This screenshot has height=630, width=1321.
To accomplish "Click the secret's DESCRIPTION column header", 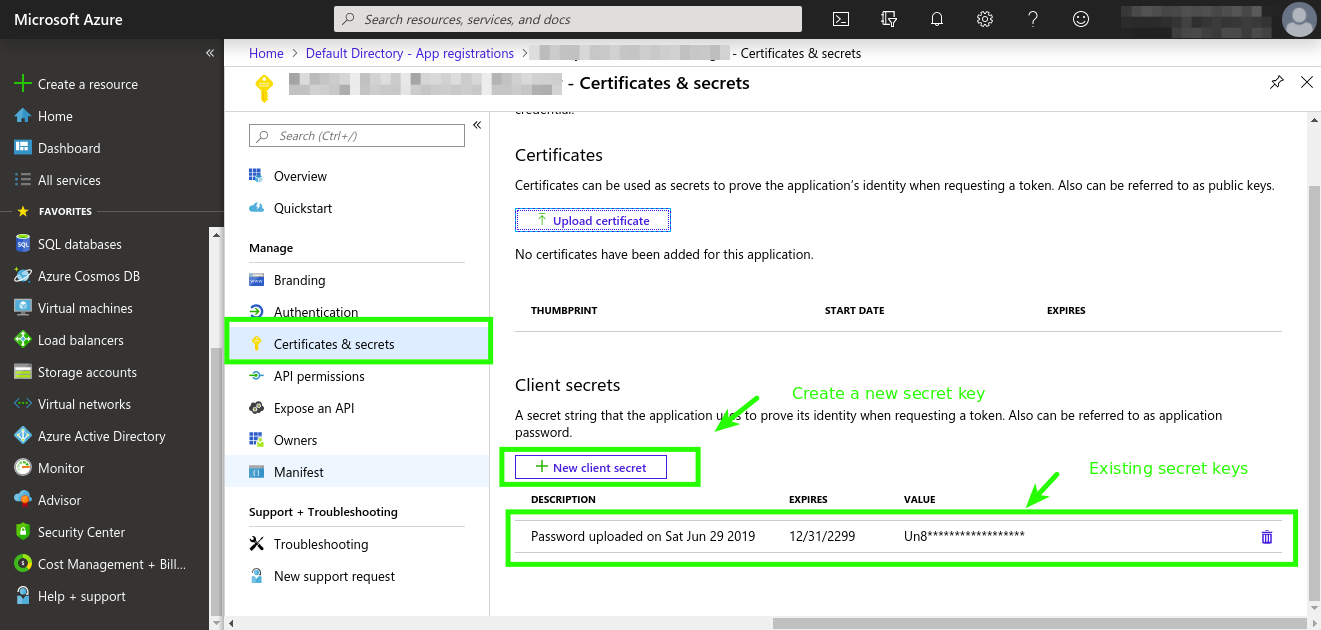I will pyautogui.click(x=563, y=500).
